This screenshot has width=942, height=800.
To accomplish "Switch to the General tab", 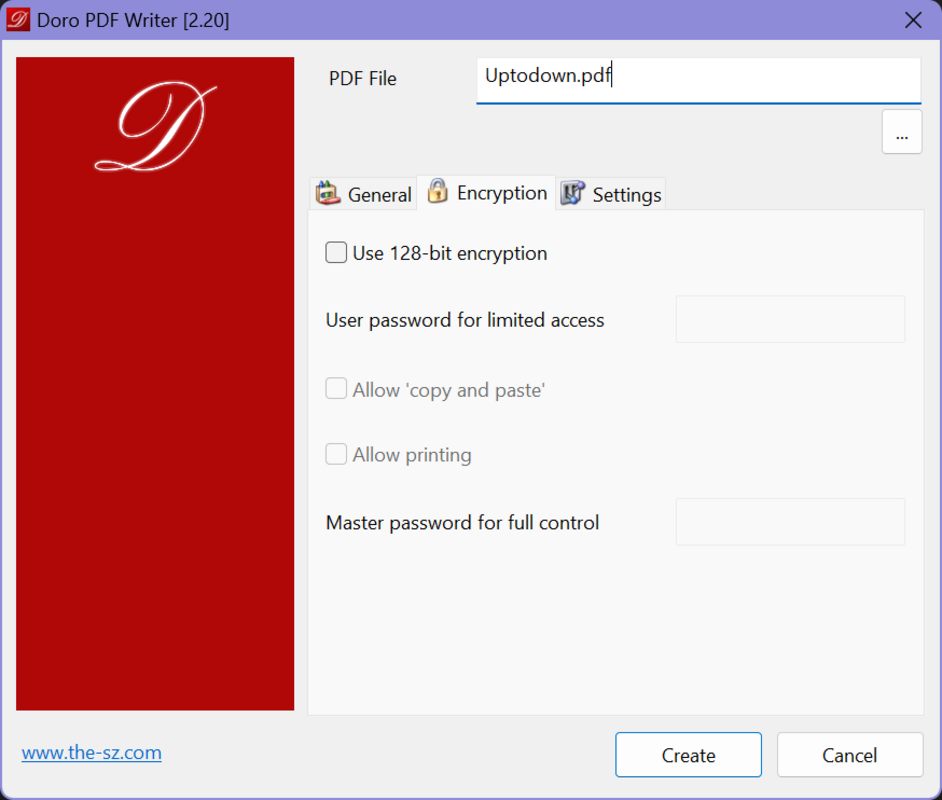I will [363, 194].
